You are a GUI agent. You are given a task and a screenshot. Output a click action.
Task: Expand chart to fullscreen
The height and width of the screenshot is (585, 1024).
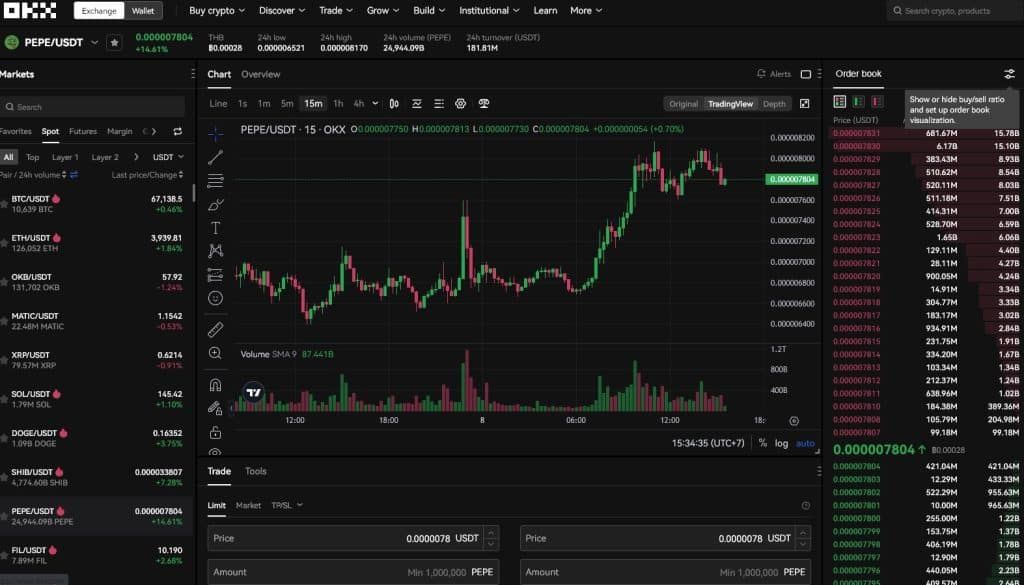(x=805, y=104)
